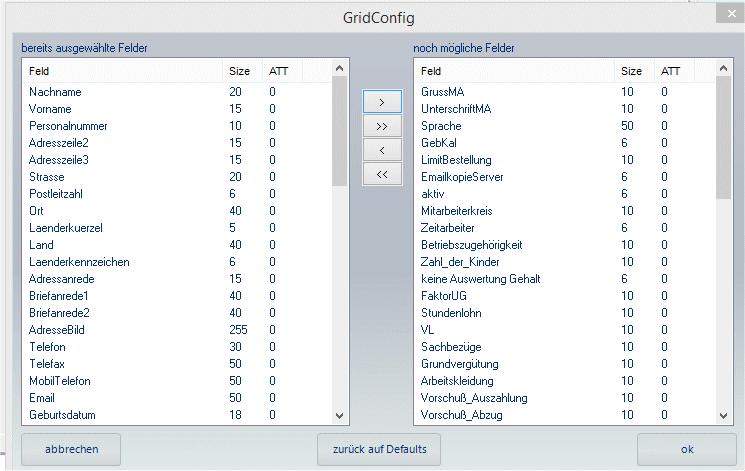Click the Size column header in right list
This screenshot has width=745, height=471.
point(631,71)
